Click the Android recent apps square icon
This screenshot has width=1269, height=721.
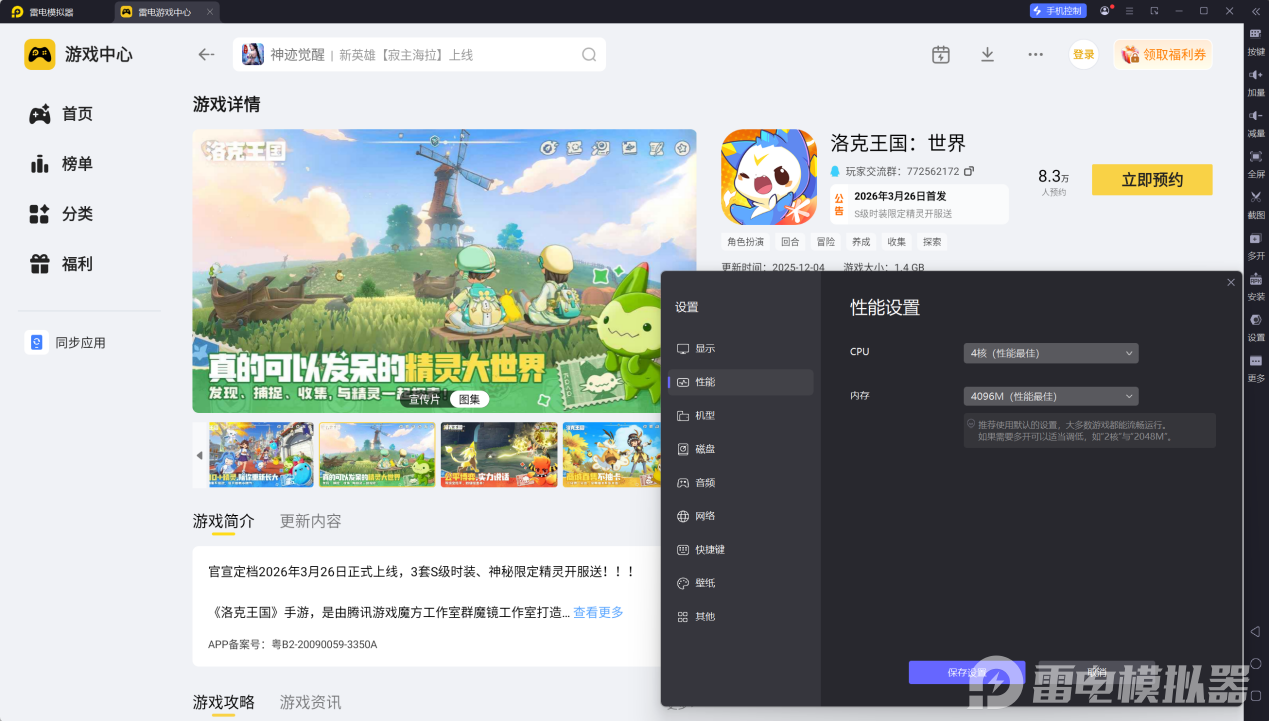(x=1255, y=695)
